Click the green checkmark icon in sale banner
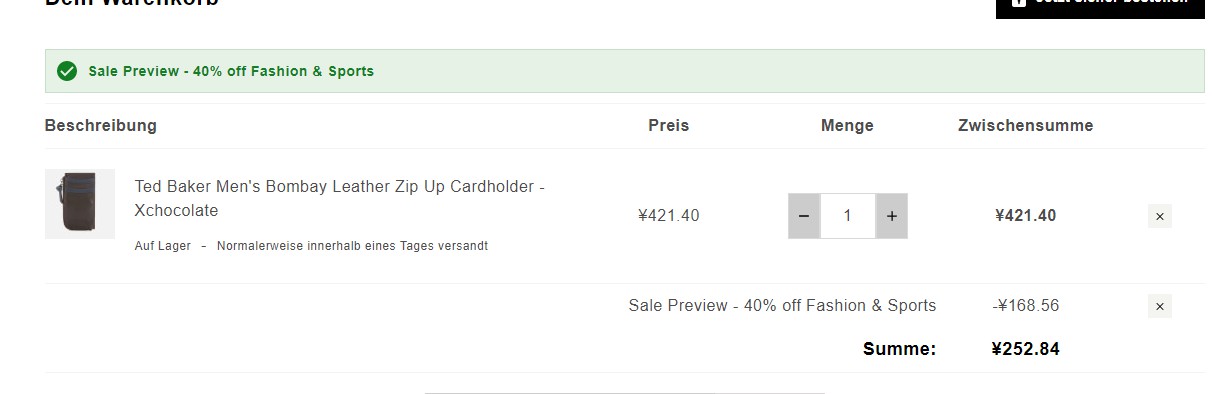1212x394 pixels. click(x=67, y=71)
